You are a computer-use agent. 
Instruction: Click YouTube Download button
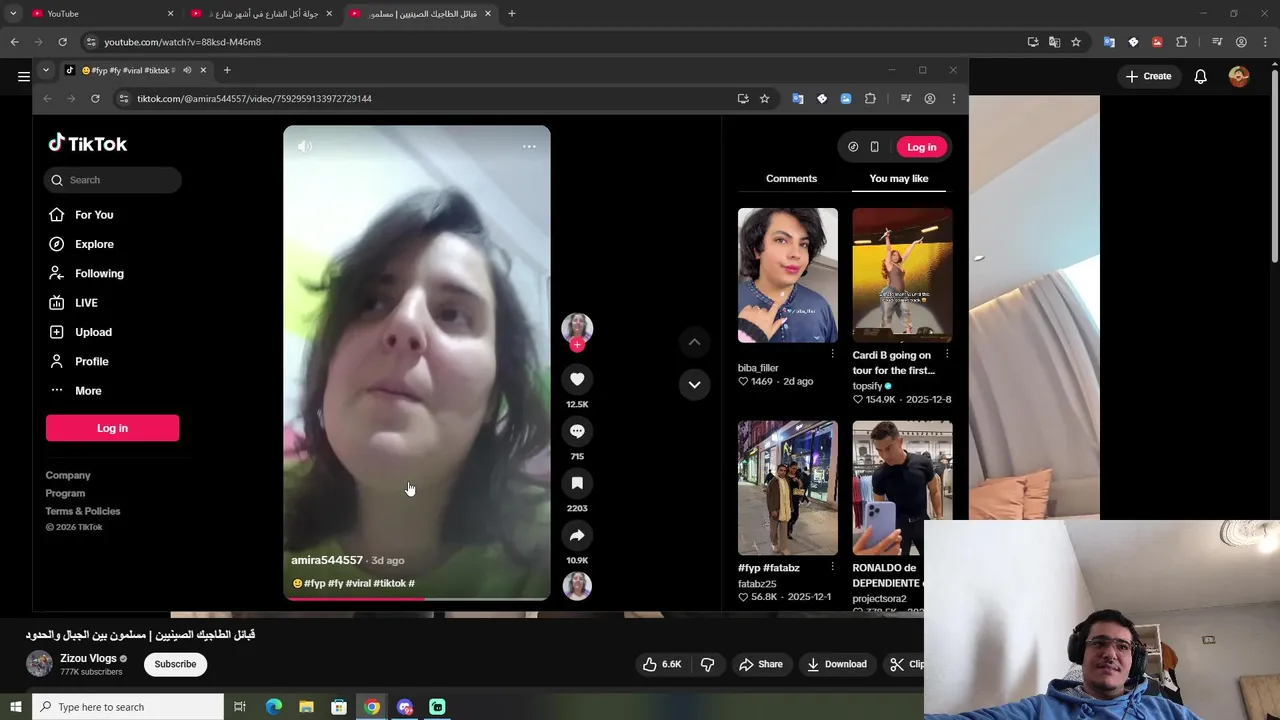coord(837,664)
